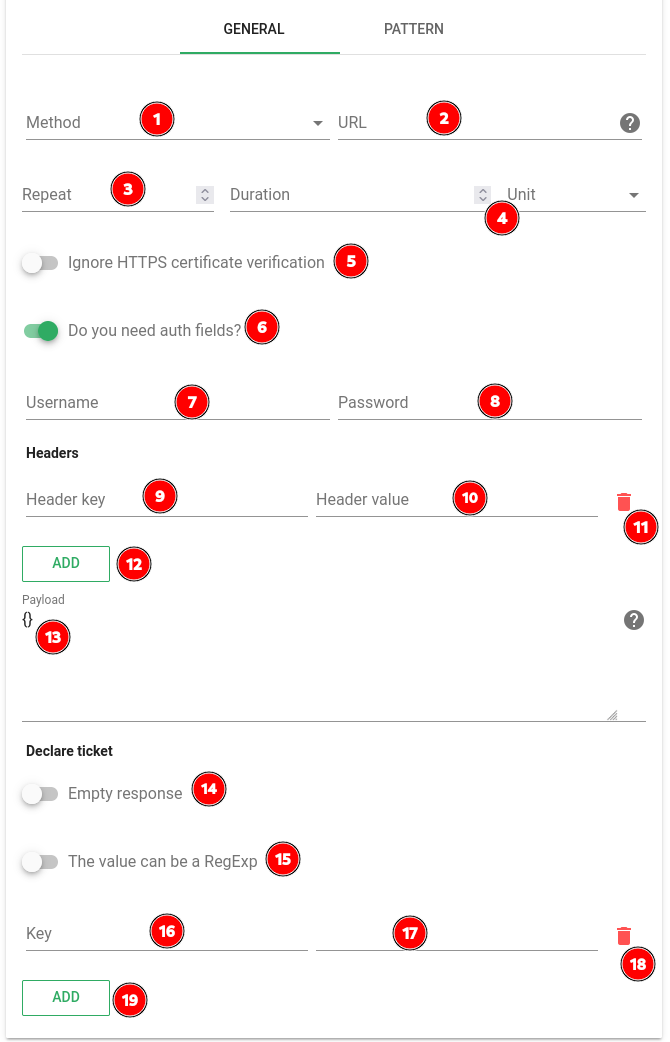This screenshot has height=1042, width=670.
Task: Click the Header key input
Action: [167, 500]
